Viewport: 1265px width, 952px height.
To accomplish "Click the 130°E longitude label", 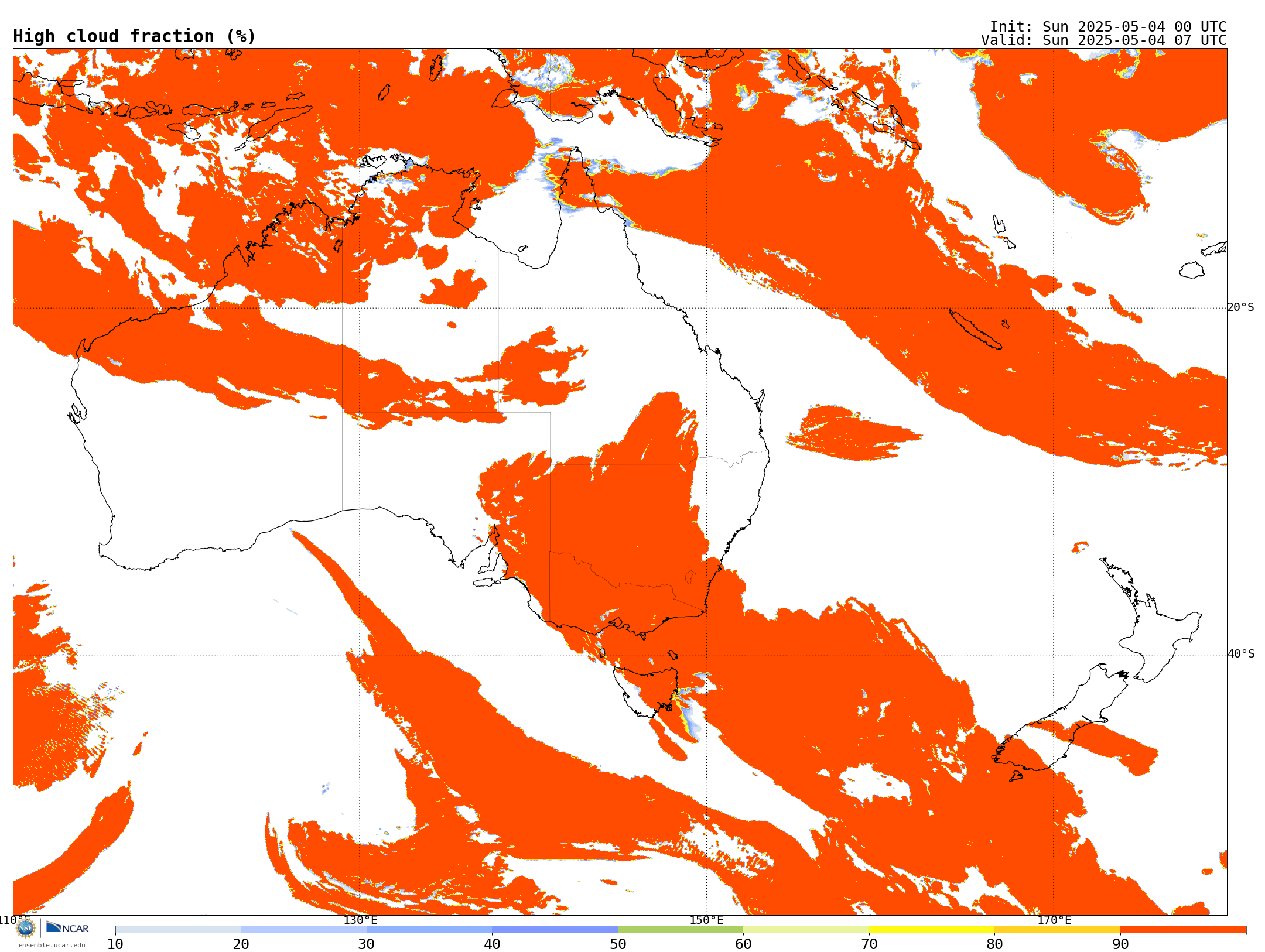I will [360, 920].
